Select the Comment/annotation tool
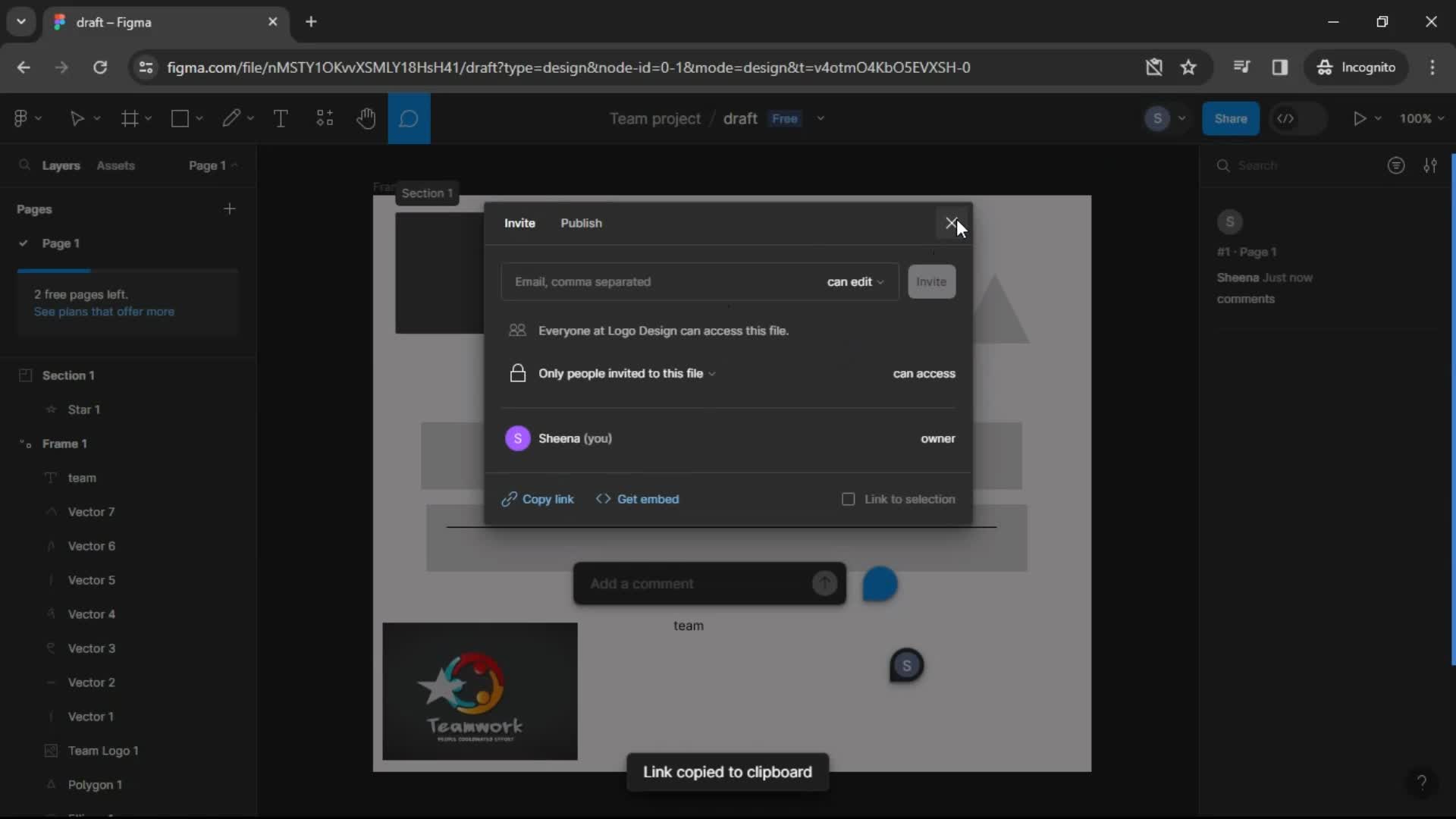This screenshot has width=1456, height=819. point(407,118)
